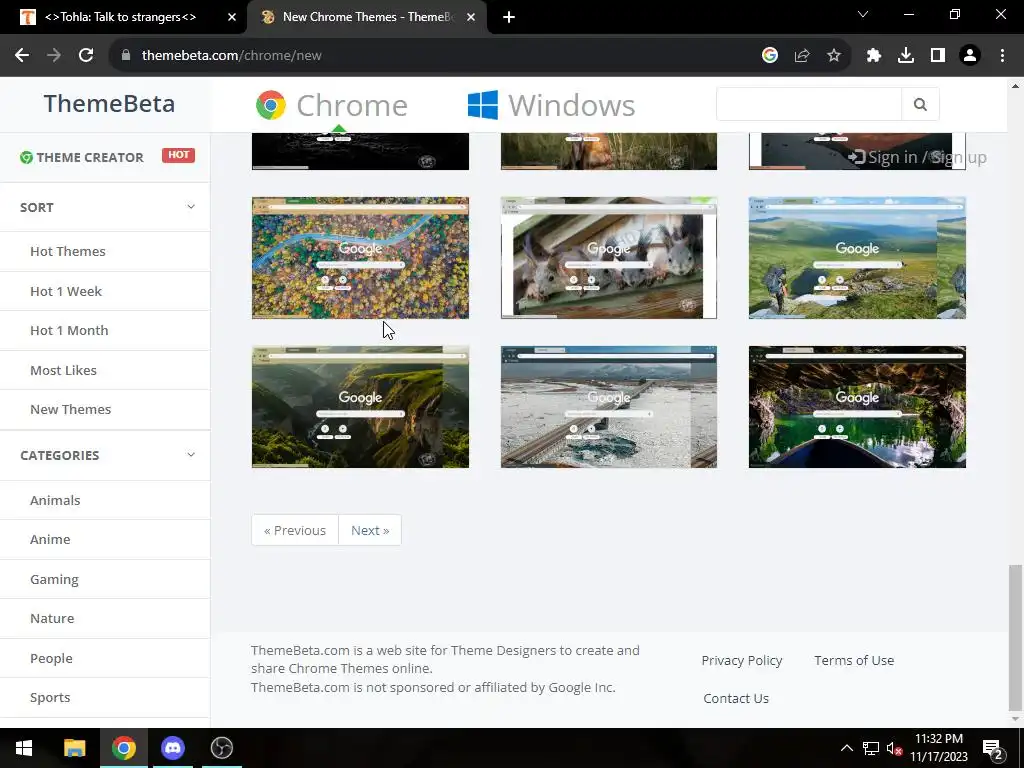
Task: Open the green canyon theme thumbnail
Action: (360, 407)
